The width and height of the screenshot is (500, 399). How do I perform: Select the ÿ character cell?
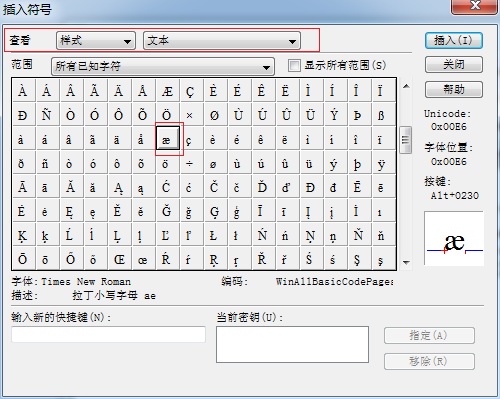coord(383,163)
